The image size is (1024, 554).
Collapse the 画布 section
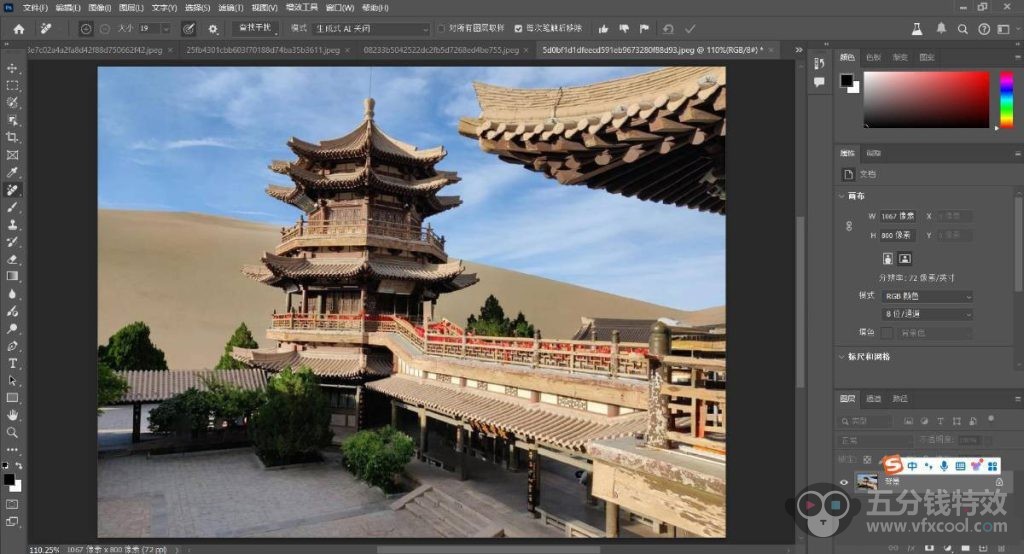[x=842, y=196]
